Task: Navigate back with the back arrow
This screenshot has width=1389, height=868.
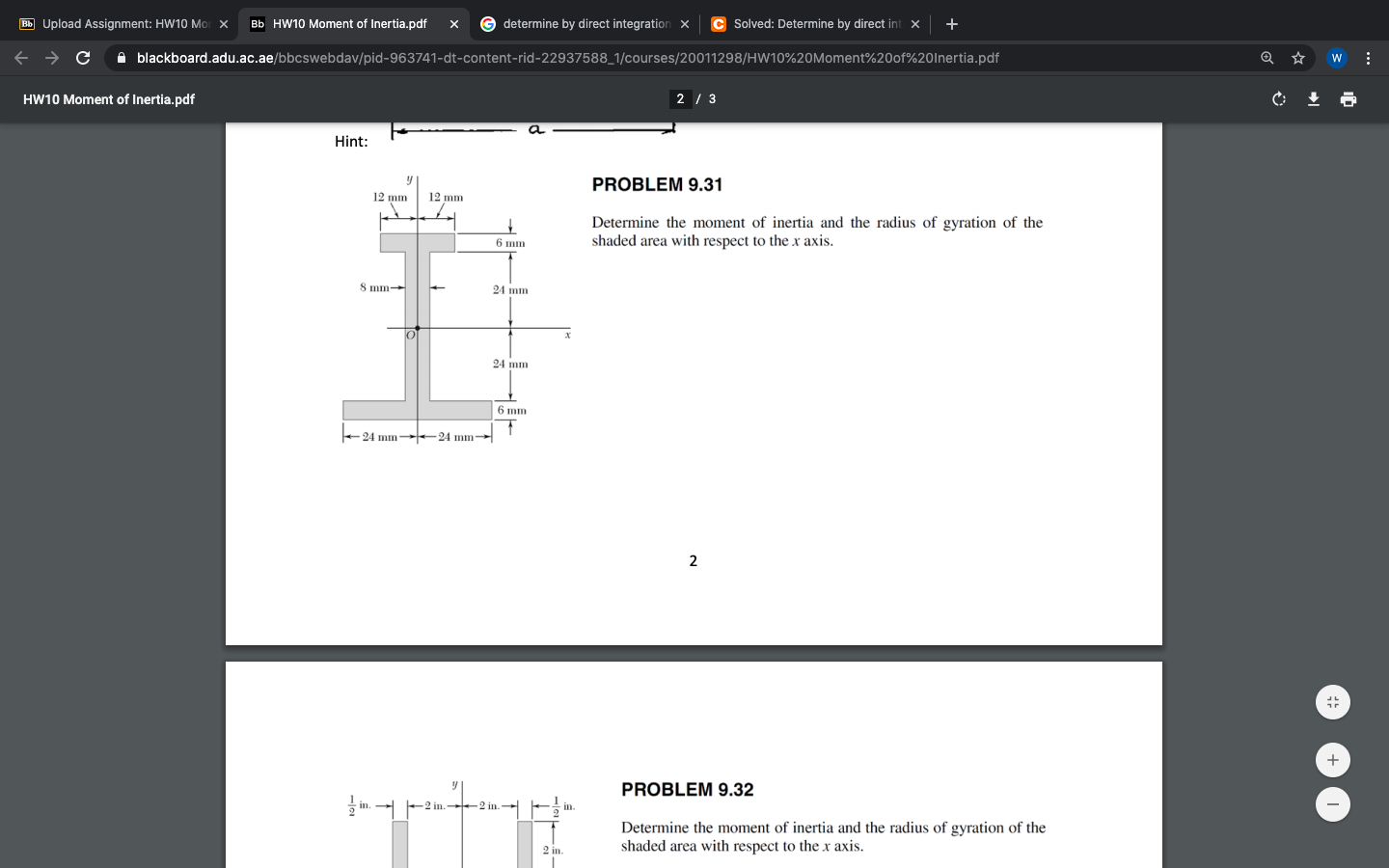Action: point(20,58)
